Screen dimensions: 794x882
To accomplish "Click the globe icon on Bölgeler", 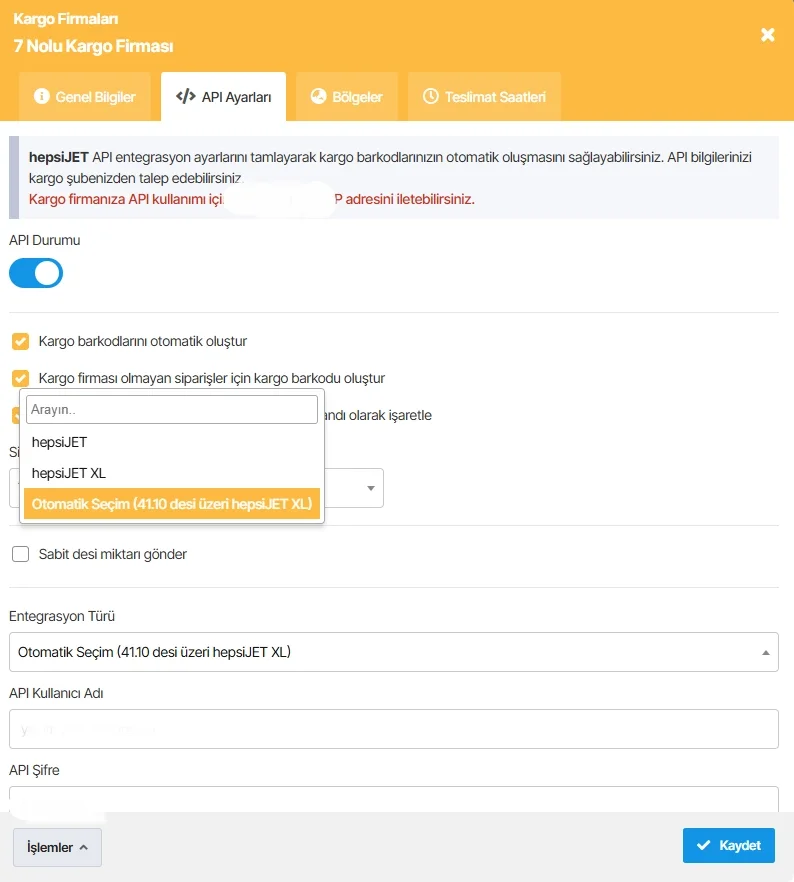I will tap(318, 96).
